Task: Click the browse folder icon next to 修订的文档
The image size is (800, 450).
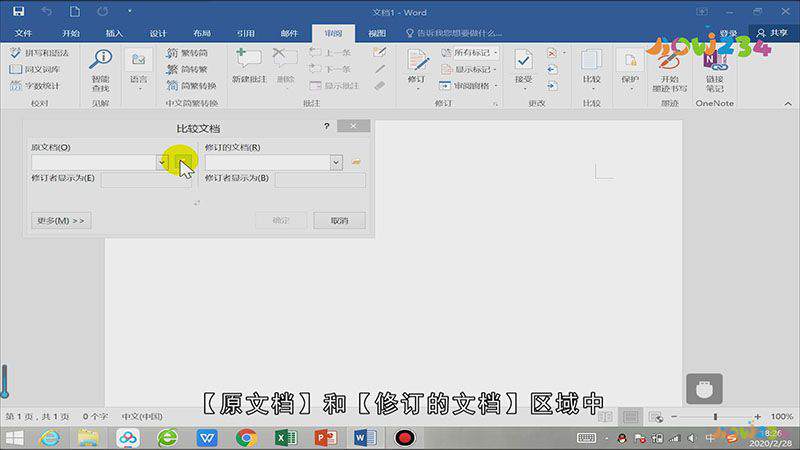Action: pyautogui.click(x=356, y=162)
